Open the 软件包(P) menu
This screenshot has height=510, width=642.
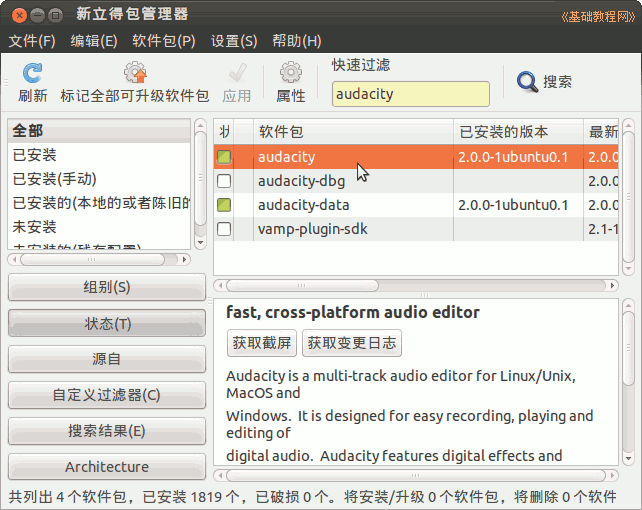click(x=164, y=41)
